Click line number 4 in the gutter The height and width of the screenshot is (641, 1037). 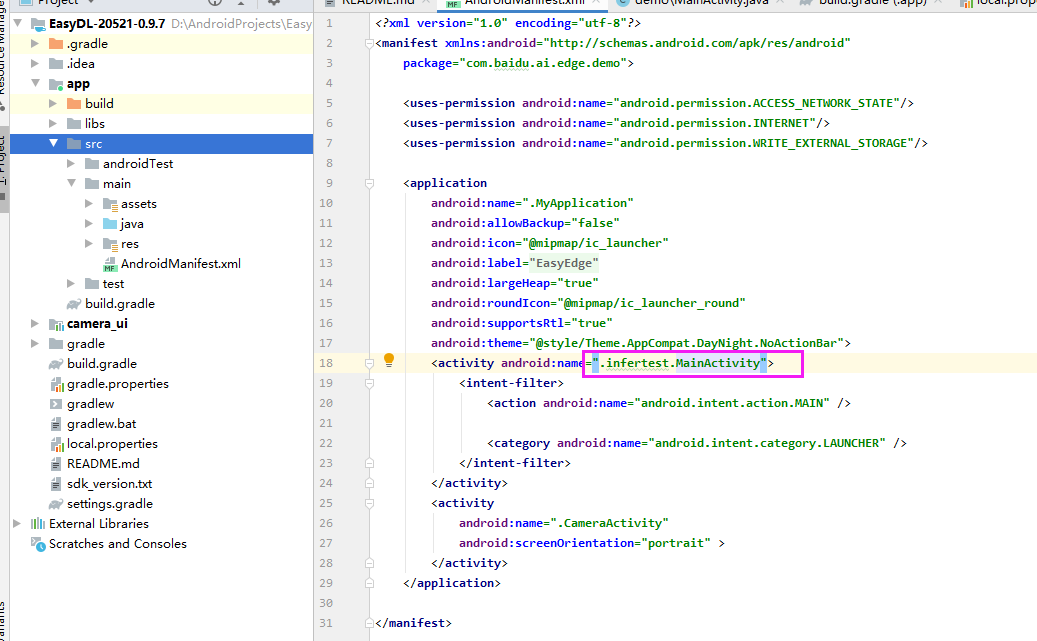click(329, 83)
